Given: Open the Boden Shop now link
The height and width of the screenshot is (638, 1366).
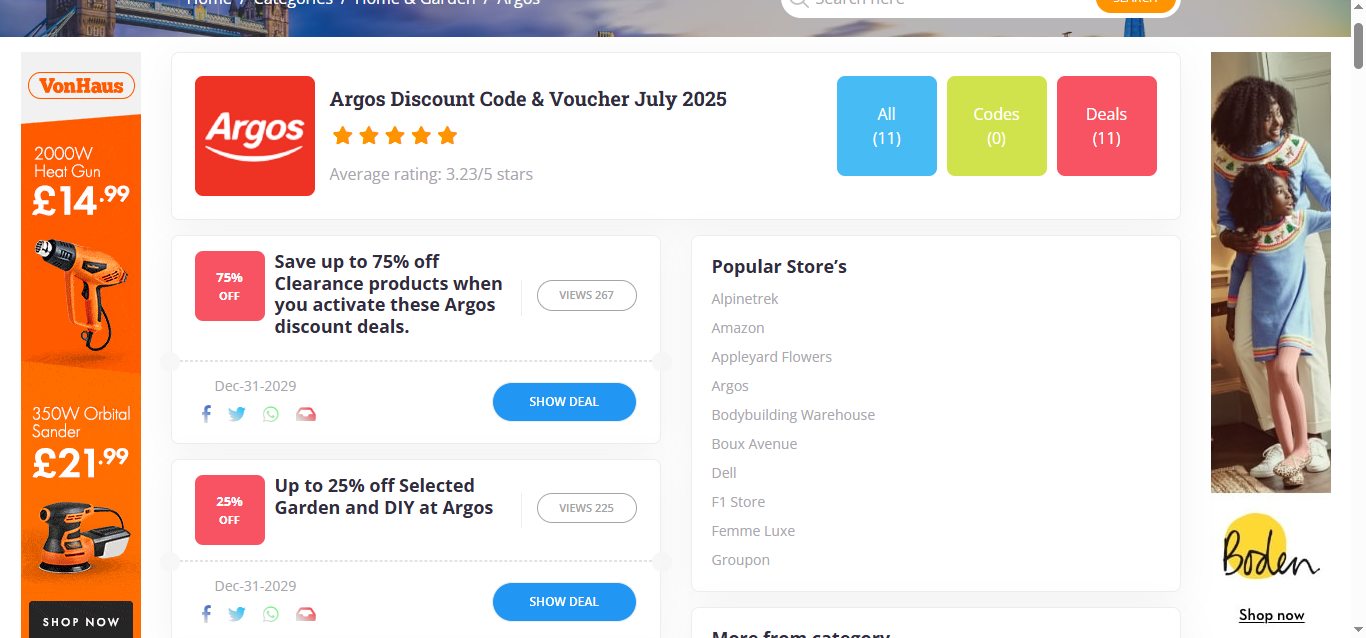Looking at the screenshot, I should [1271, 615].
